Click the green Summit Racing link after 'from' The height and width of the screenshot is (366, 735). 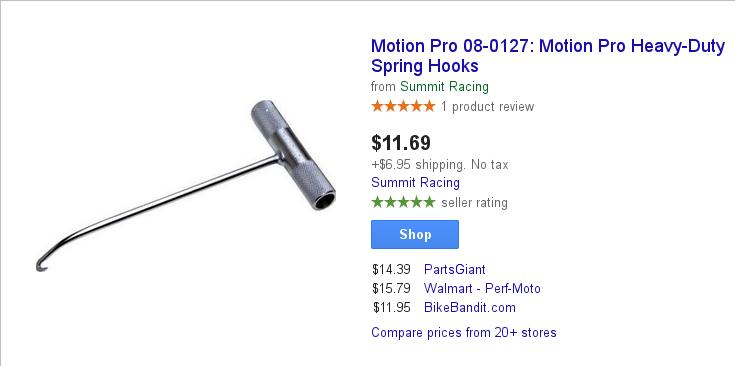click(x=444, y=87)
